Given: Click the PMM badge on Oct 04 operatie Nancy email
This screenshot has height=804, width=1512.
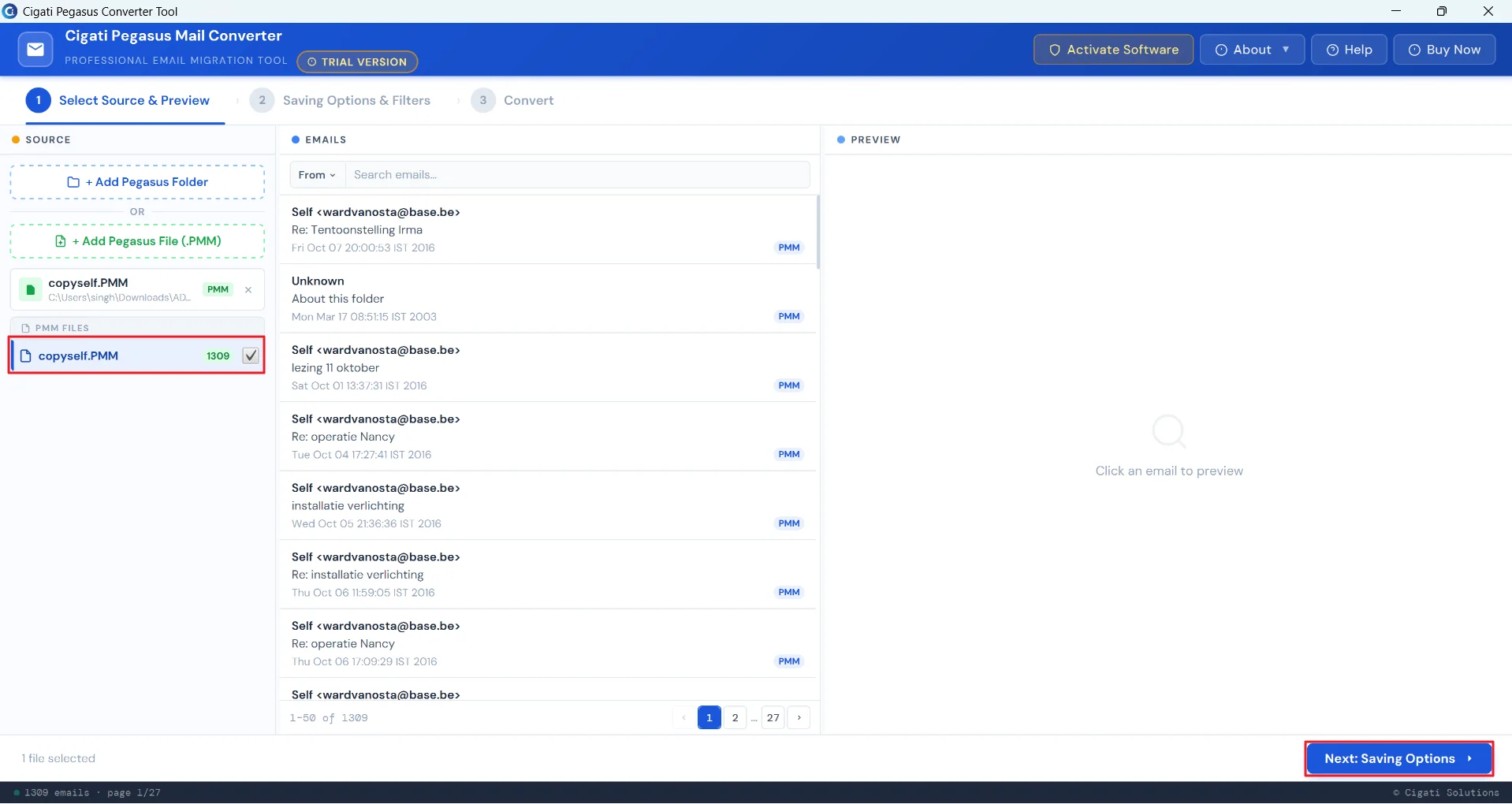Looking at the screenshot, I should 789,454.
